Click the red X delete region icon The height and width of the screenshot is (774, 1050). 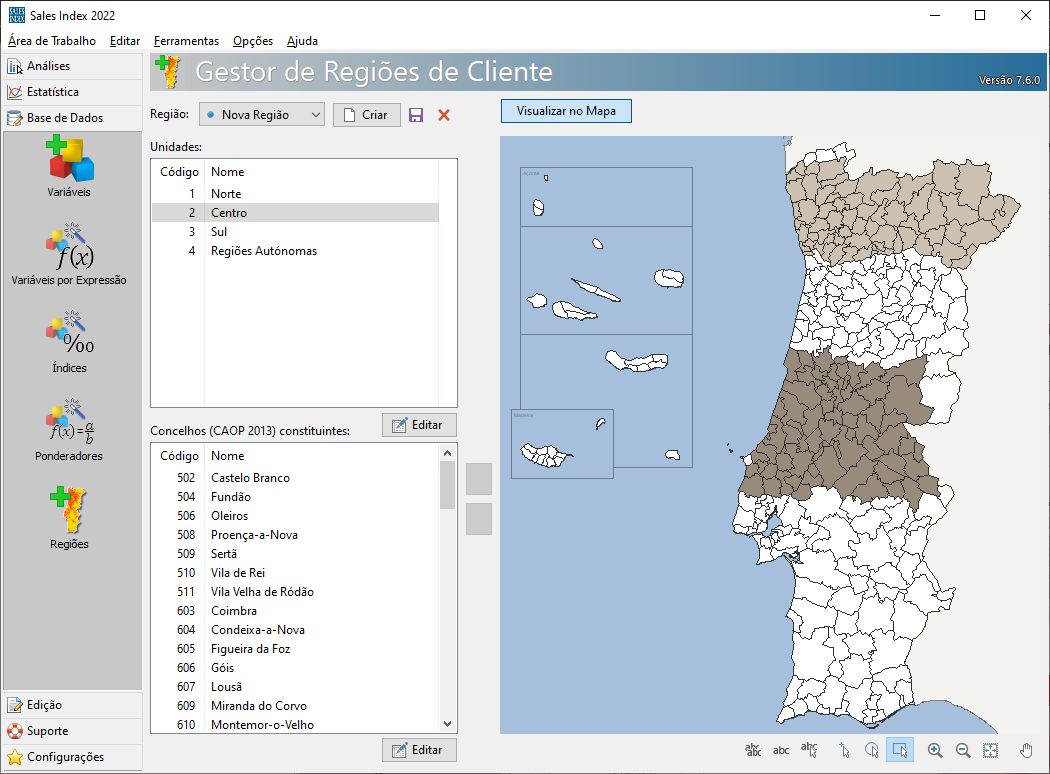click(444, 115)
